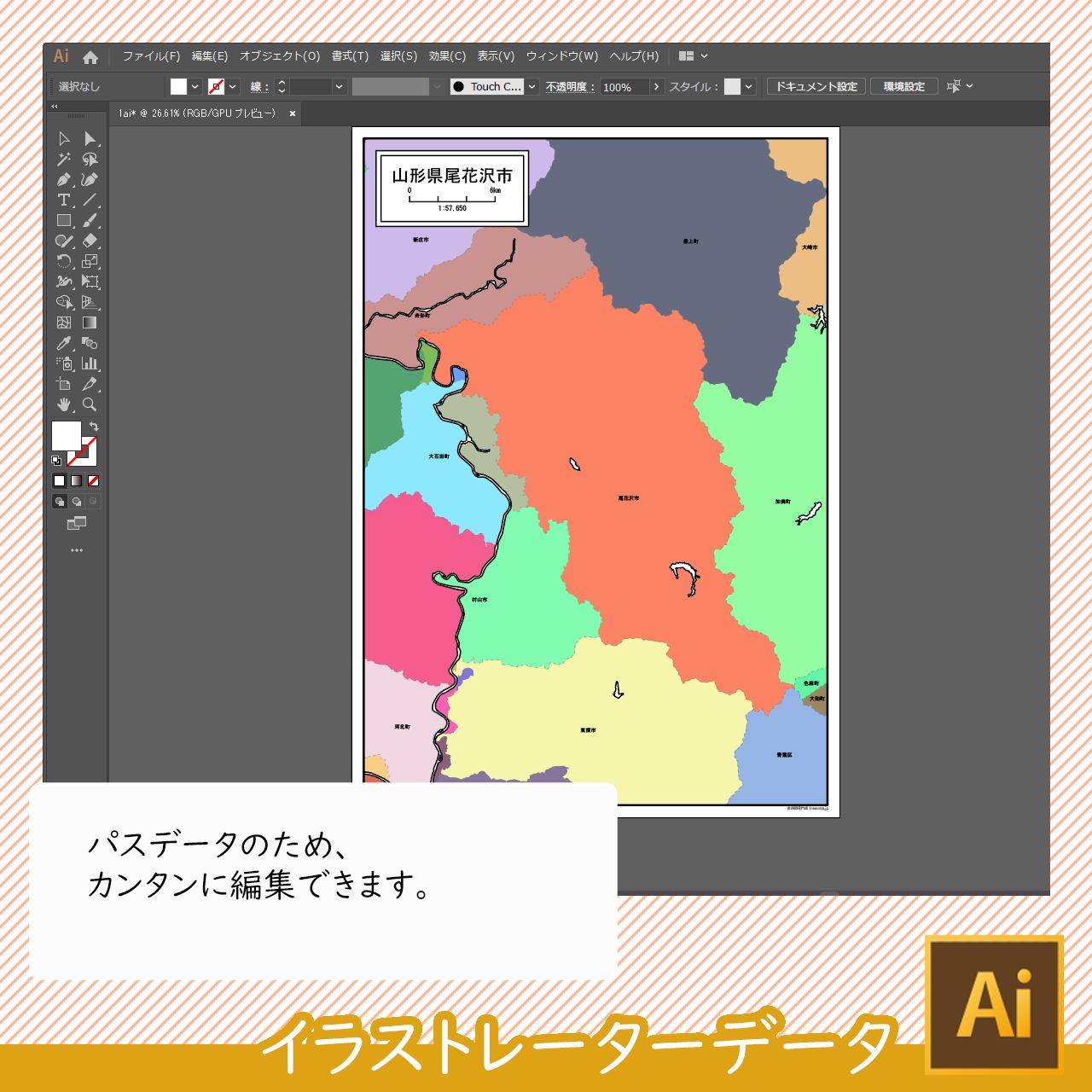Open the edit toolbar three-dots button

pos(77,550)
